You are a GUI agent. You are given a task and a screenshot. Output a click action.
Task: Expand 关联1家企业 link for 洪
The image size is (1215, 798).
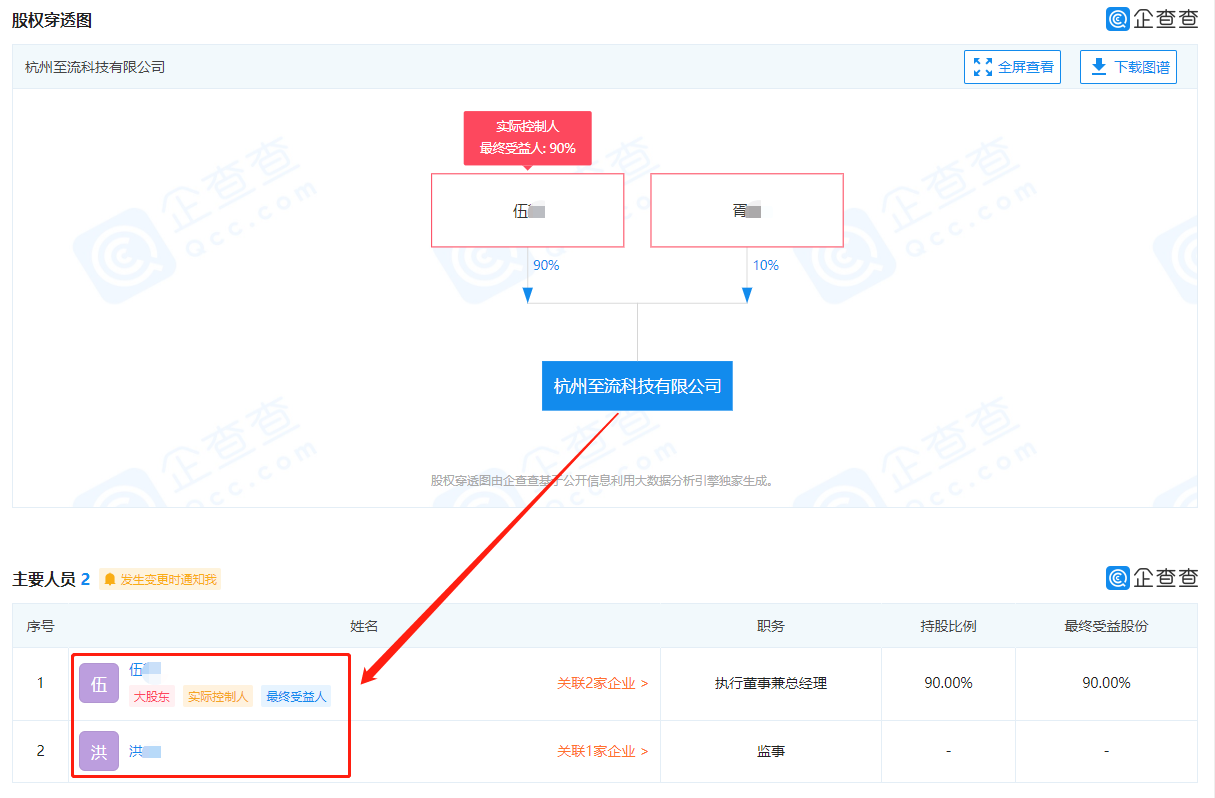[602, 751]
